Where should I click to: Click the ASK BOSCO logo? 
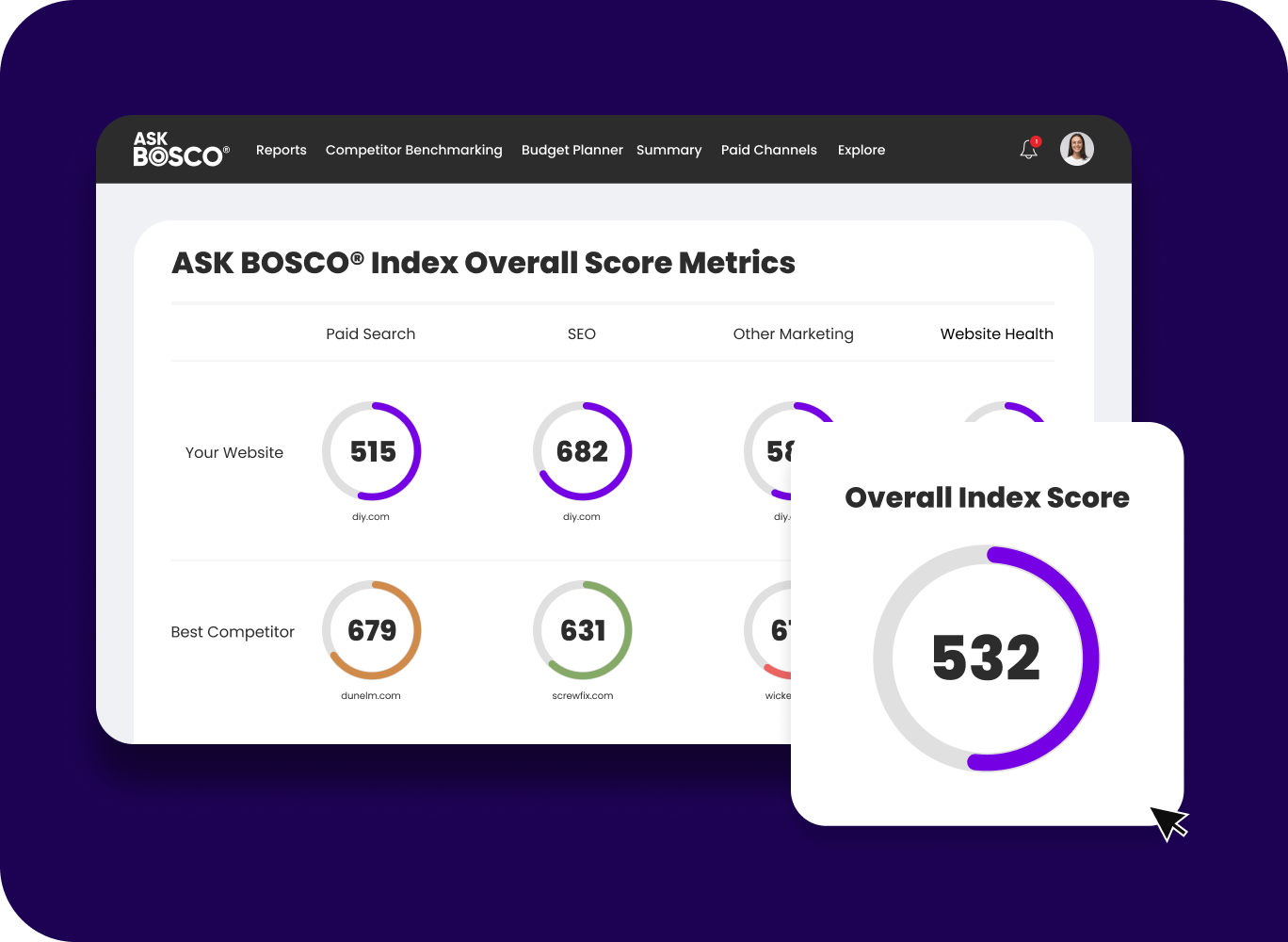pyautogui.click(x=180, y=150)
